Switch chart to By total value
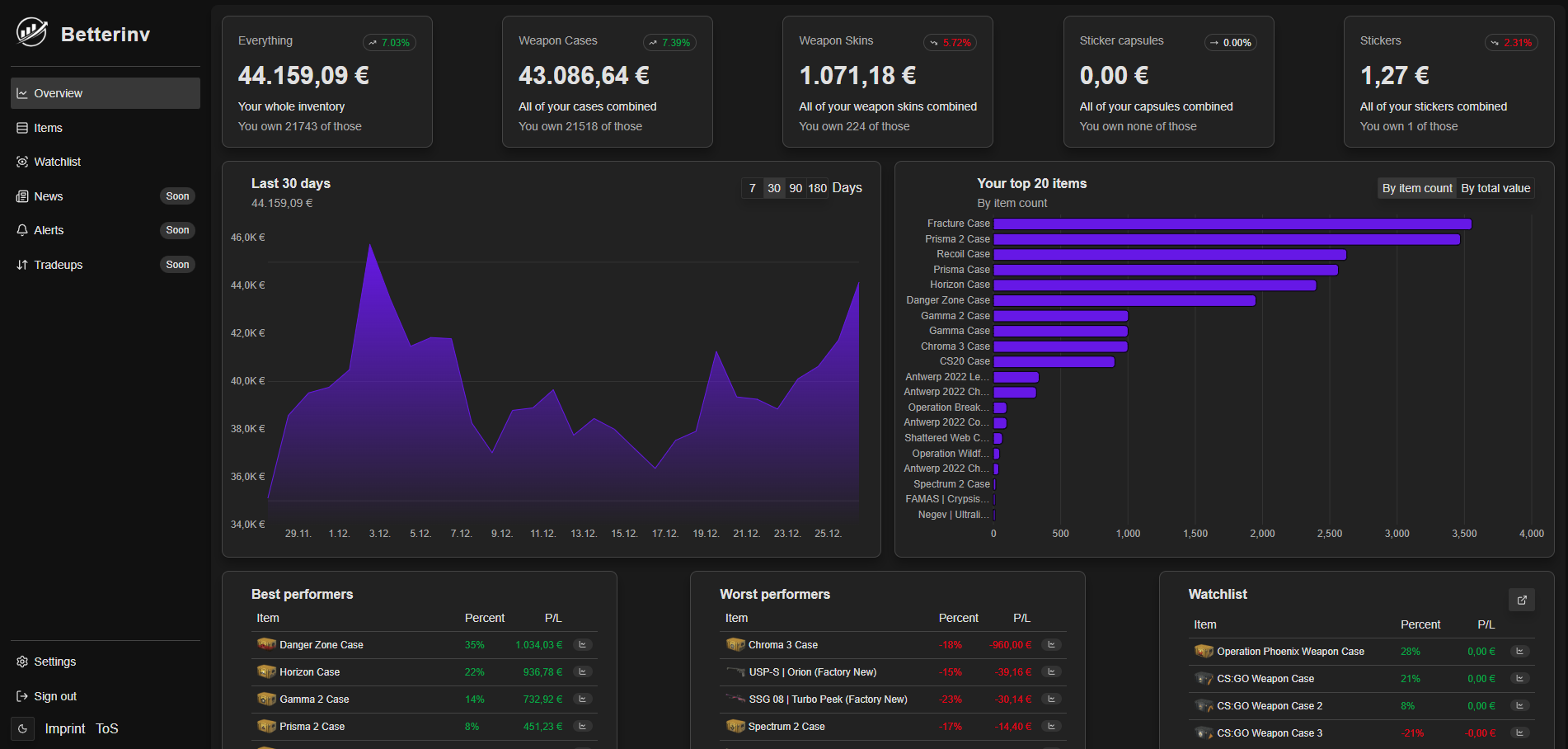Viewport: 1568px width, 749px height. click(x=1495, y=188)
